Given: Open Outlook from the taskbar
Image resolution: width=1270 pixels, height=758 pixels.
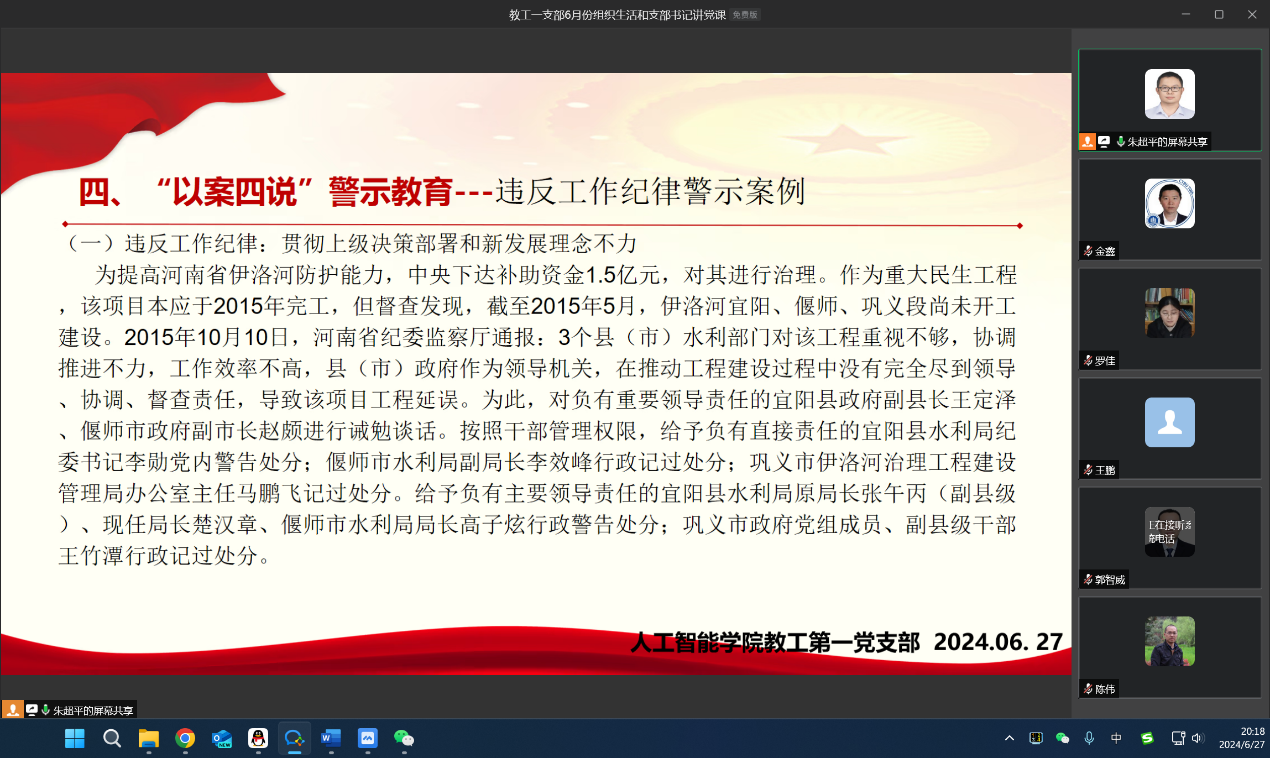Looking at the screenshot, I should click(x=222, y=739).
